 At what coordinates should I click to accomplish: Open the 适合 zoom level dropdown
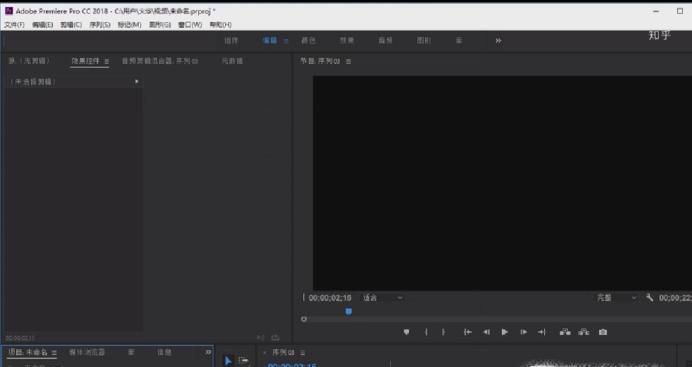click(x=383, y=298)
